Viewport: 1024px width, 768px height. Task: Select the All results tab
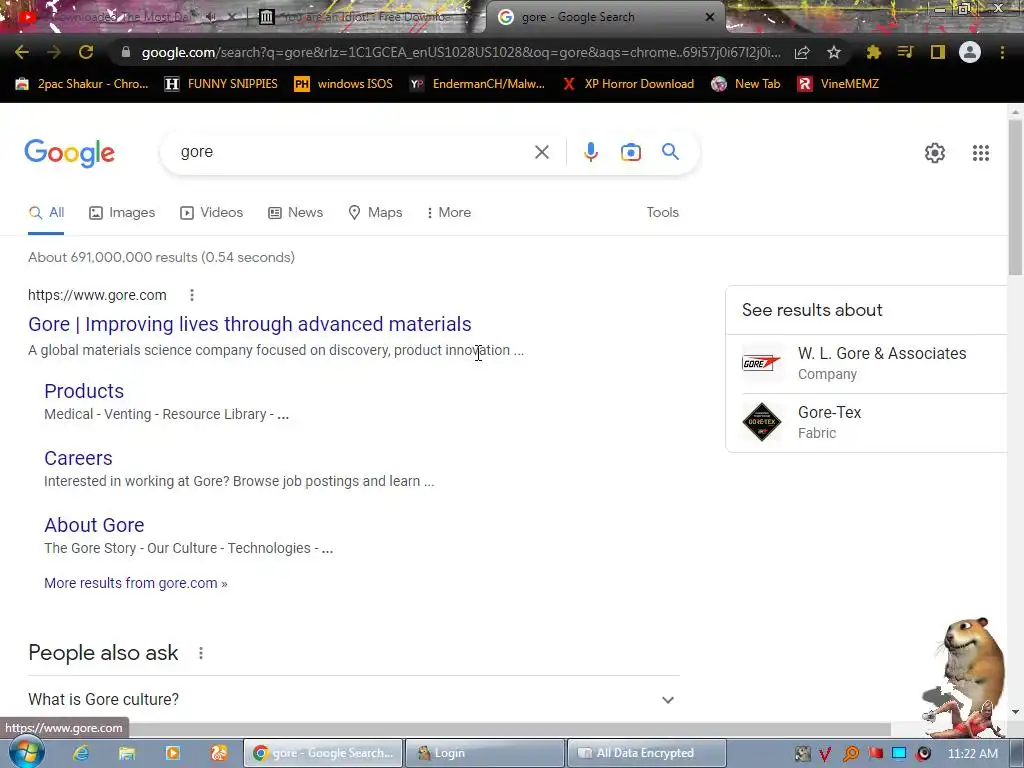46,212
